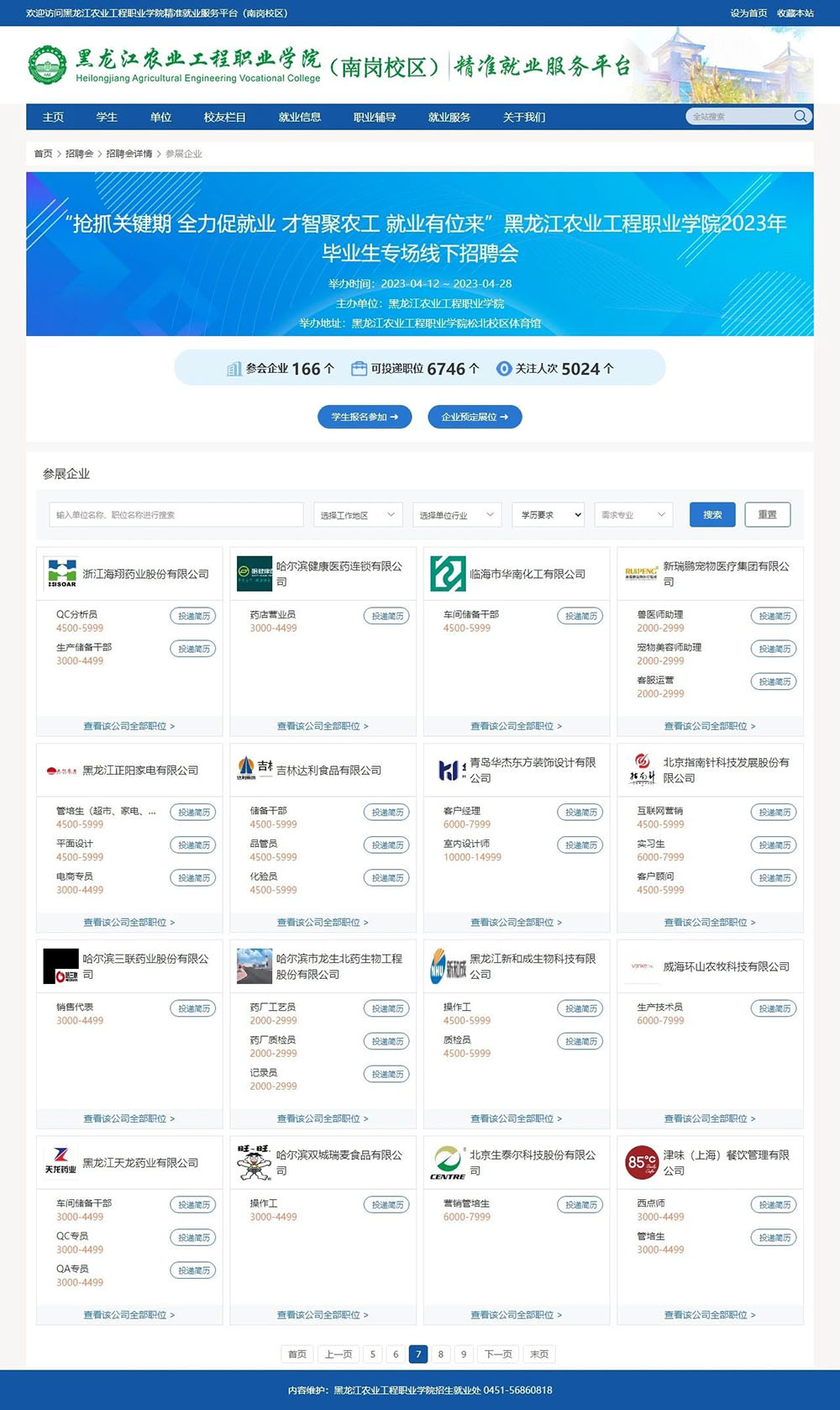Click the college emblem logo in header
This screenshot has height=1410, width=840.
pyautogui.click(x=48, y=65)
